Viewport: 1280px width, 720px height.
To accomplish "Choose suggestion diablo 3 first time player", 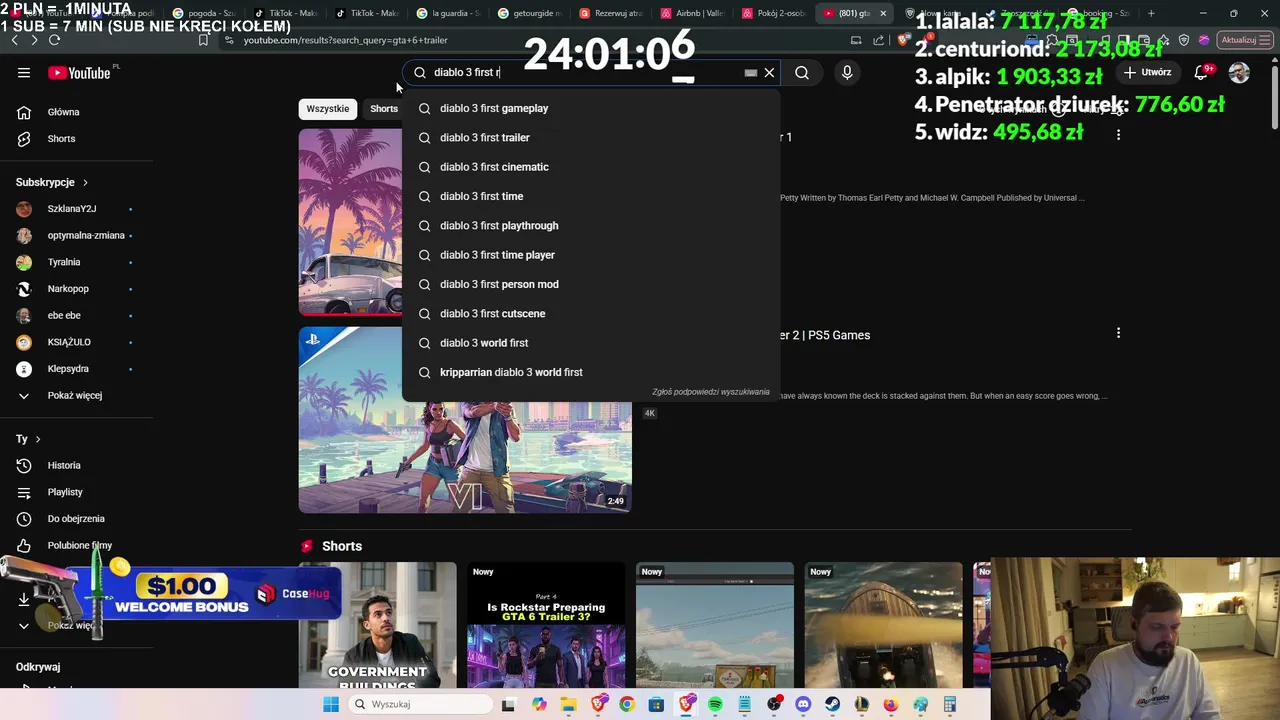I will coord(591,255).
